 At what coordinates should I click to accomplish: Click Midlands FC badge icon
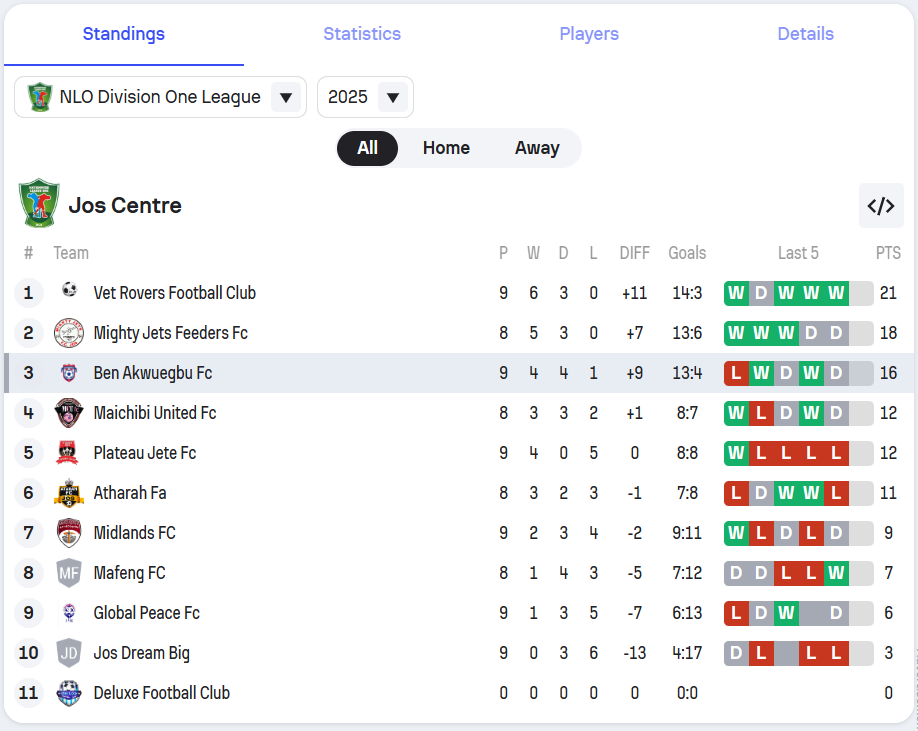coord(69,533)
